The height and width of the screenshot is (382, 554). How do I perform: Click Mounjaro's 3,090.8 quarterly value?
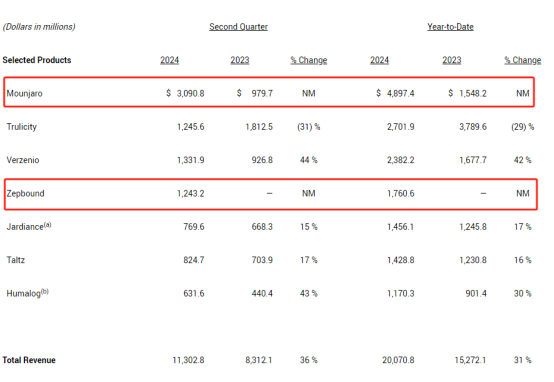tap(190, 93)
